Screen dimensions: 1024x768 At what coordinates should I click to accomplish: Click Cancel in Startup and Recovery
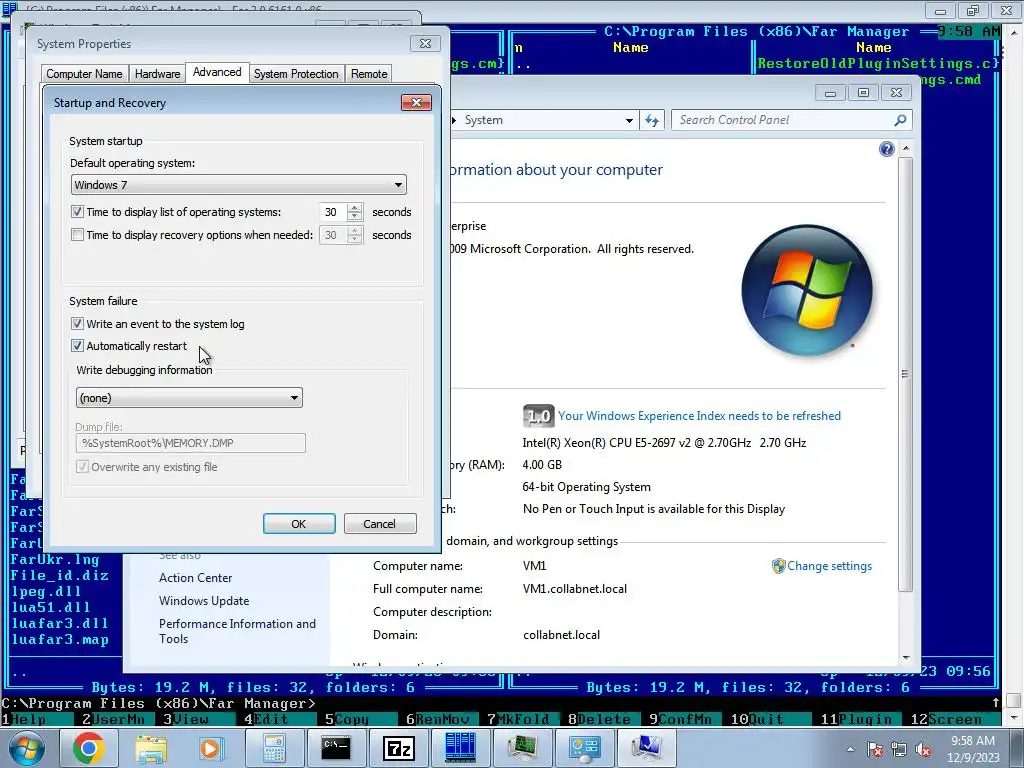[379, 524]
